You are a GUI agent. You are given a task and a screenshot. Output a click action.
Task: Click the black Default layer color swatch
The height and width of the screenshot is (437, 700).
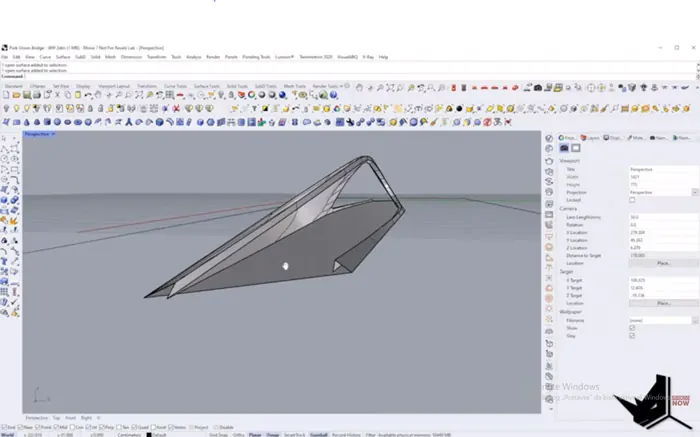tap(149, 434)
